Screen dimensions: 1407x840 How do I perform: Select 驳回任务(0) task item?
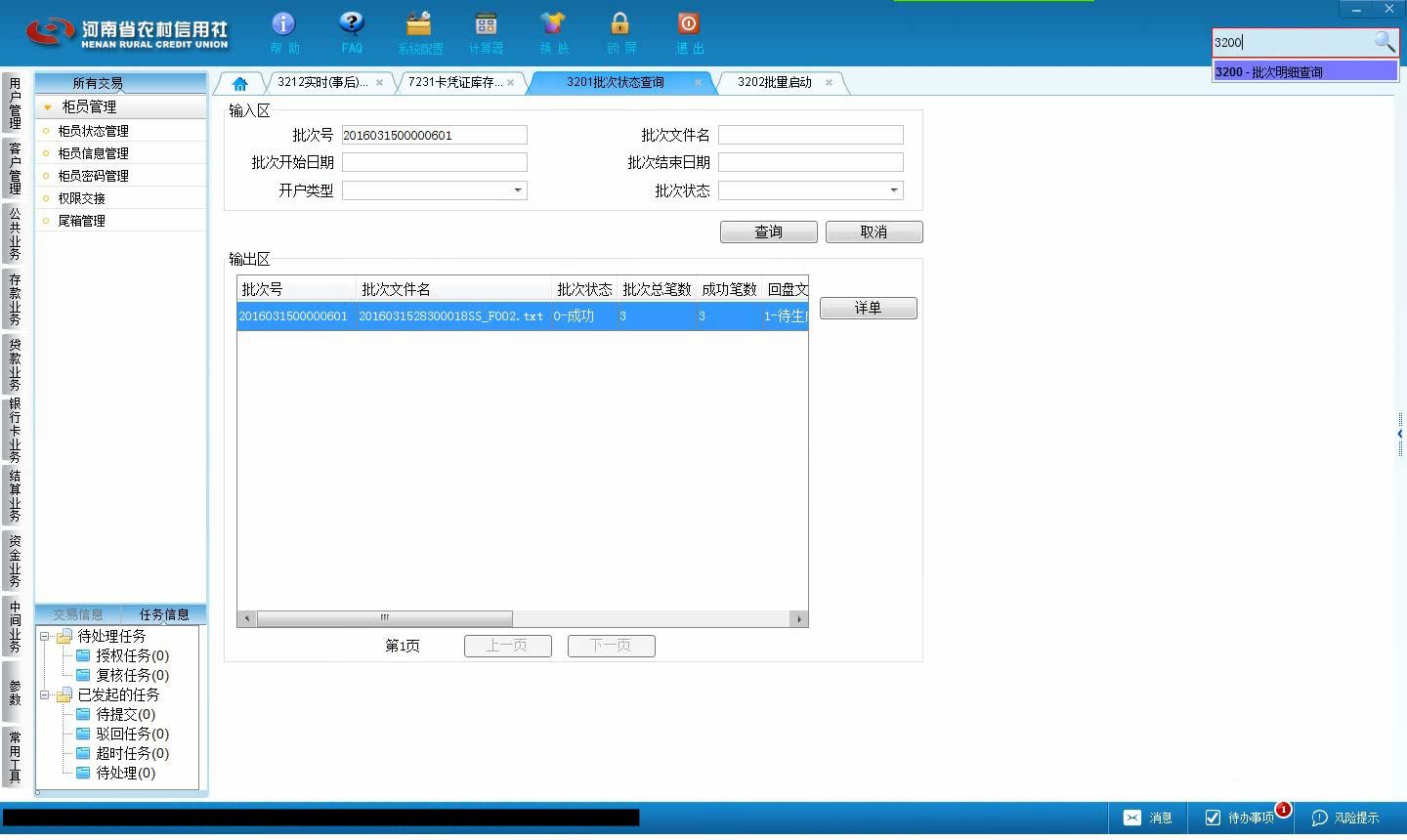point(123,734)
